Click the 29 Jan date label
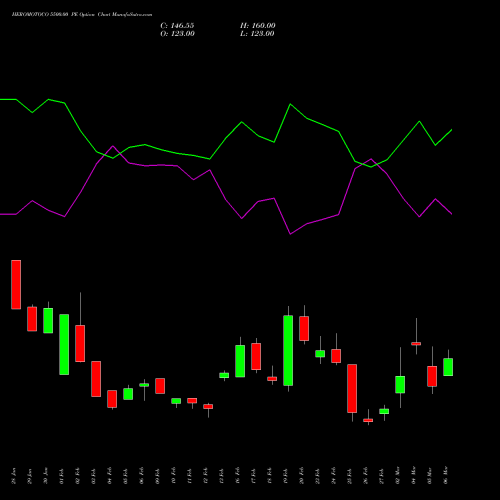This screenshot has height=500, width=500. point(30,476)
